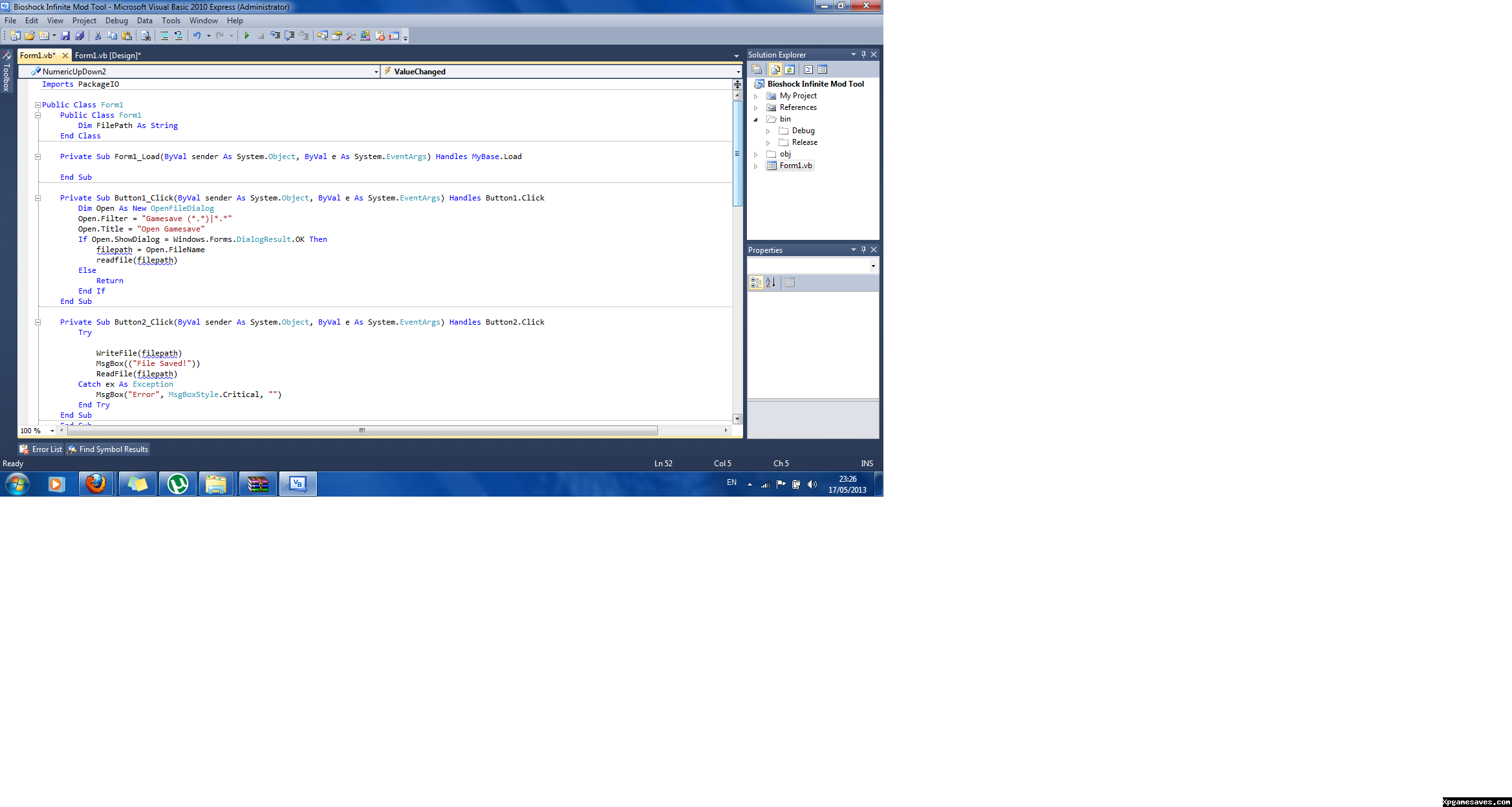Click the Start Debugging play icon

[246, 36]
